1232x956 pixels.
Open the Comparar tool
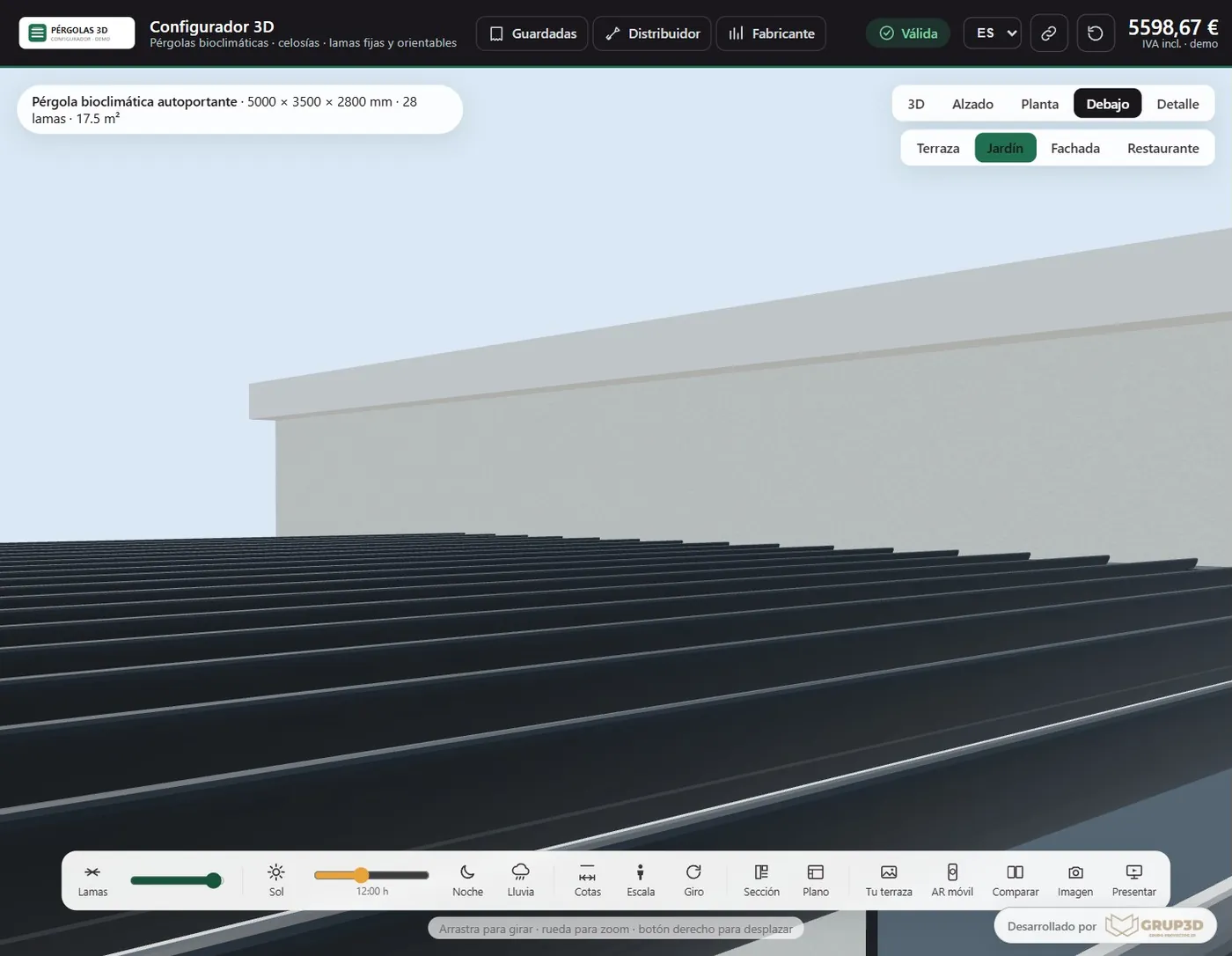1016,880
